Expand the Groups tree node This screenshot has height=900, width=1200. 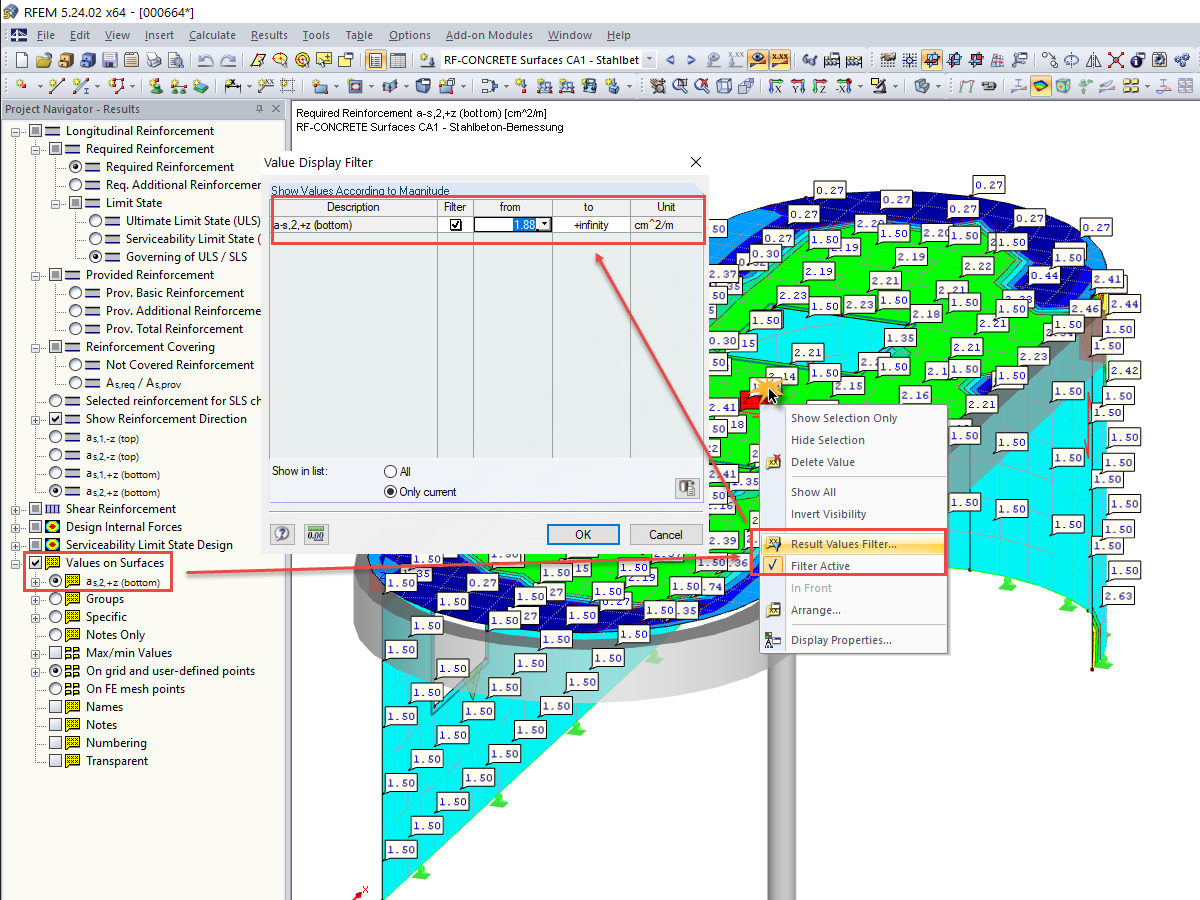pyautogui.click(x=35, y=599)
